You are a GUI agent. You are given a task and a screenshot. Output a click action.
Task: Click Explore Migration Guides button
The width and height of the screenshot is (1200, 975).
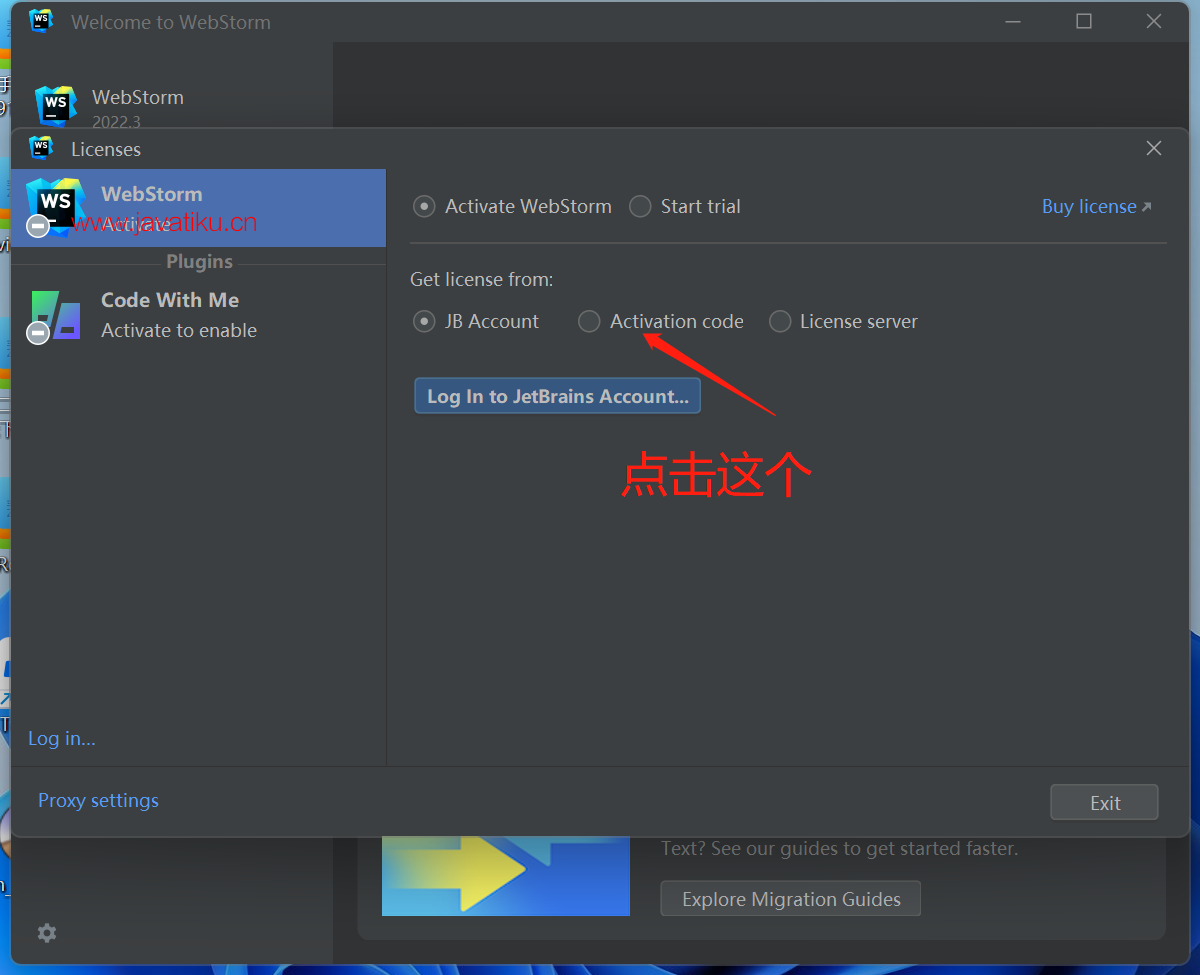coord(791,899)
